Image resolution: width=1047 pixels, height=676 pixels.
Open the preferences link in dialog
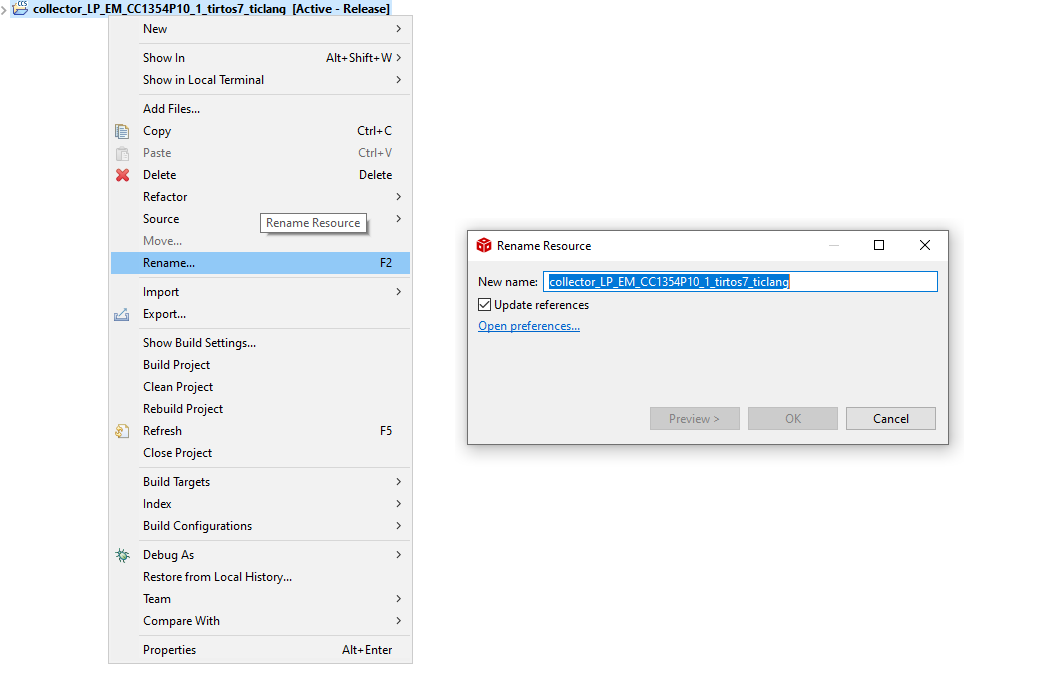coord(529,326)
